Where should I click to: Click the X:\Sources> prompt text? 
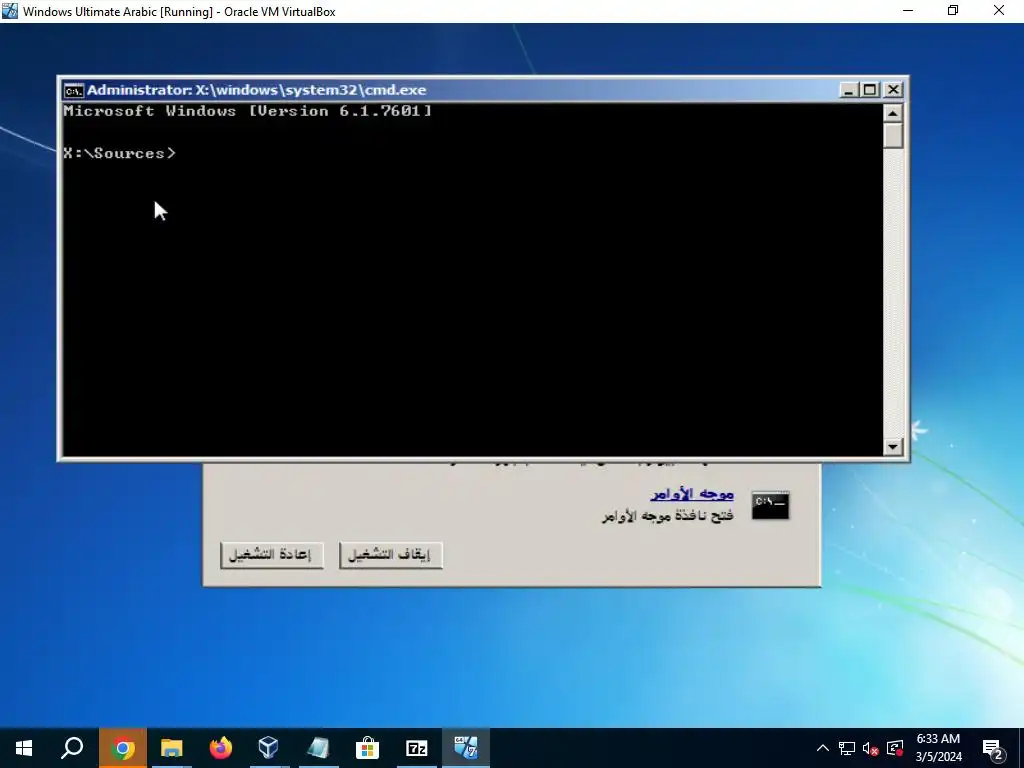pos(120,153)
